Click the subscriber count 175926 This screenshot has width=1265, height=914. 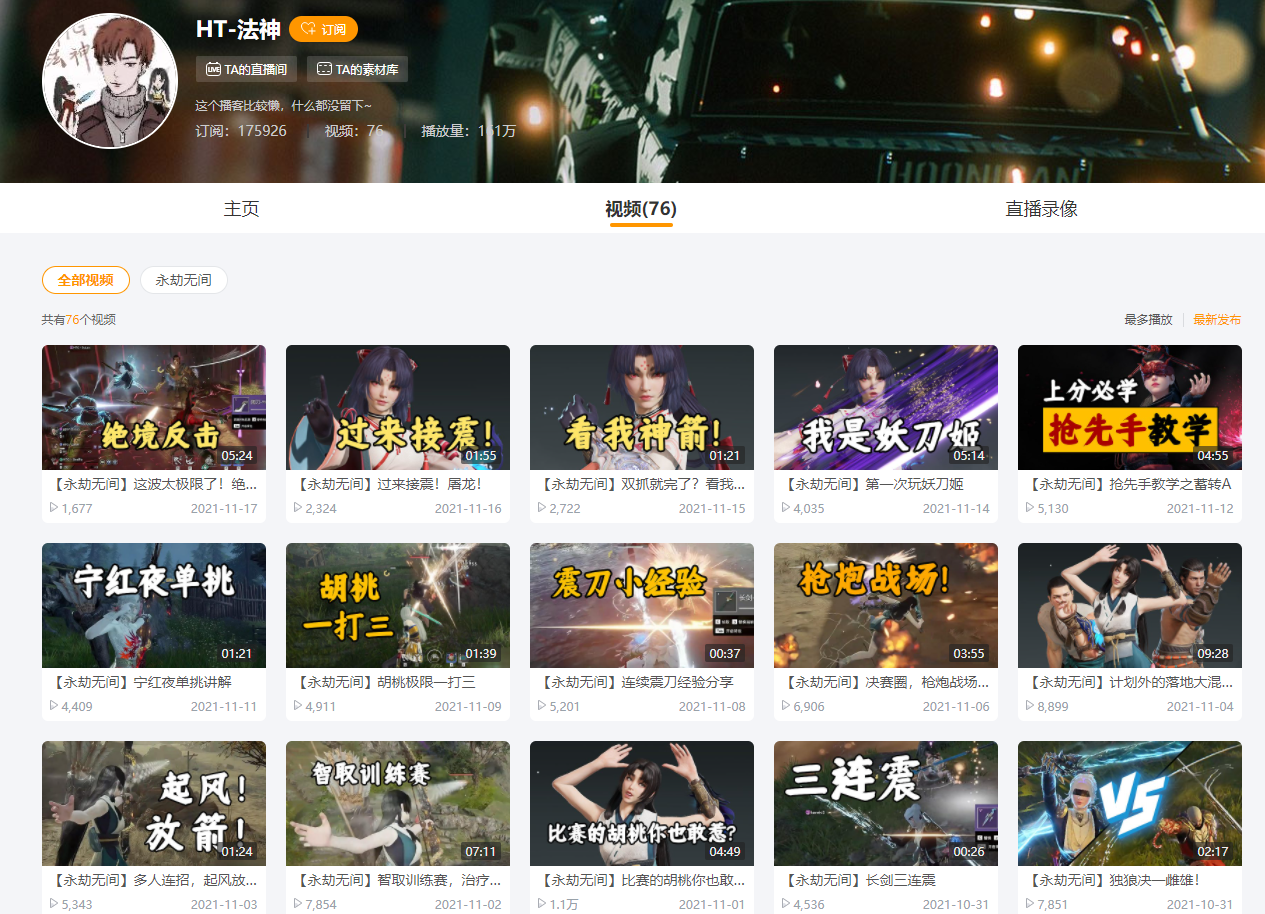[262, 130]
